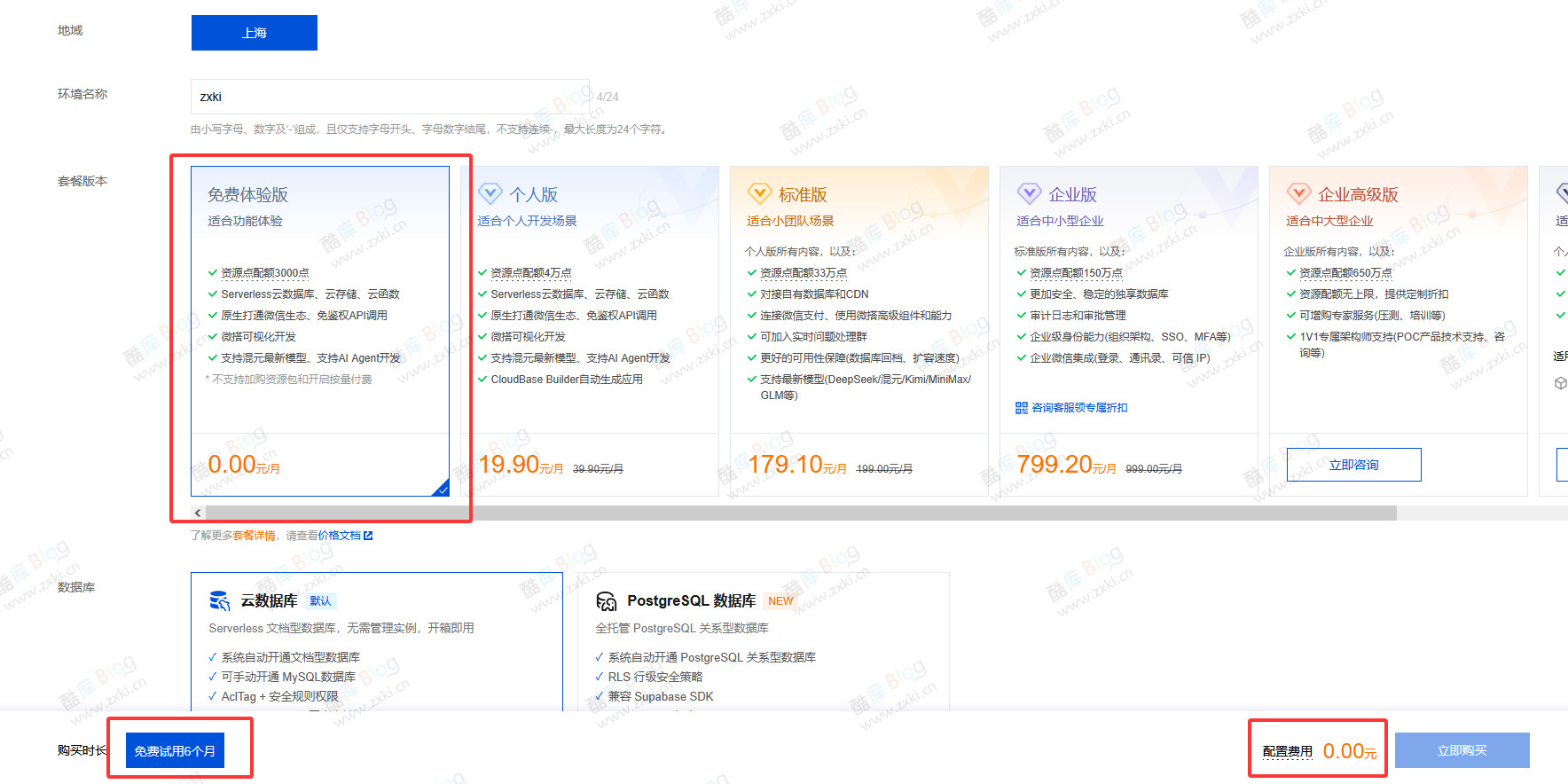This screenshot has height=784, width=1568.
Task: Select 免费试用6个月 duration
Action: pos(175,750)
